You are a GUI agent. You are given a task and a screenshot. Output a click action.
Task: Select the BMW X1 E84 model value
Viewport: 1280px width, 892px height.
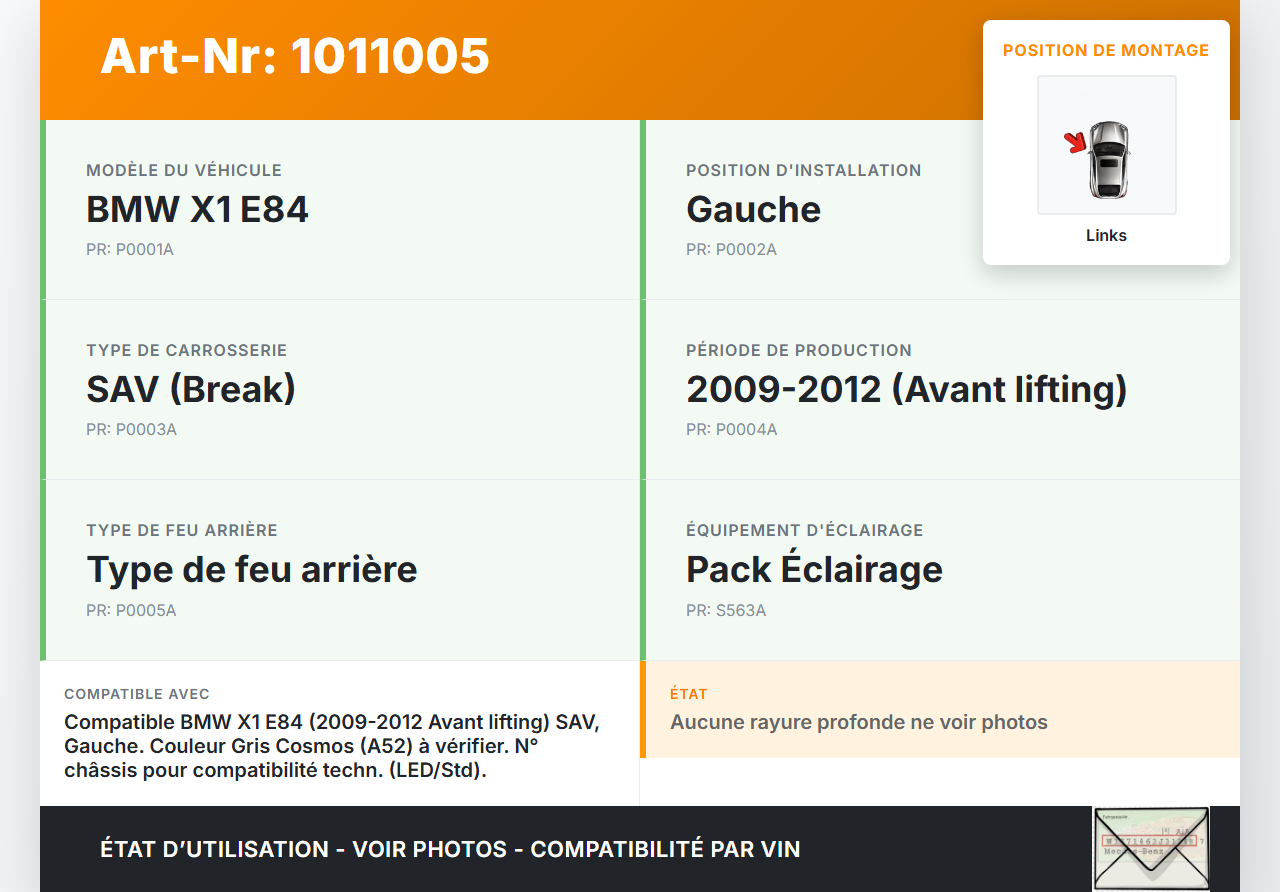click(x=197, y=210)
